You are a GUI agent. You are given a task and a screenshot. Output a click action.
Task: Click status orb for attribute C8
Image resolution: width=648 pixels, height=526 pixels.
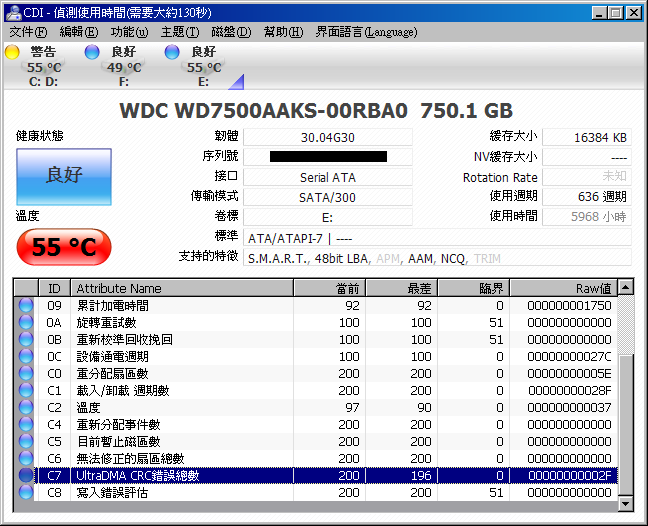26,492
